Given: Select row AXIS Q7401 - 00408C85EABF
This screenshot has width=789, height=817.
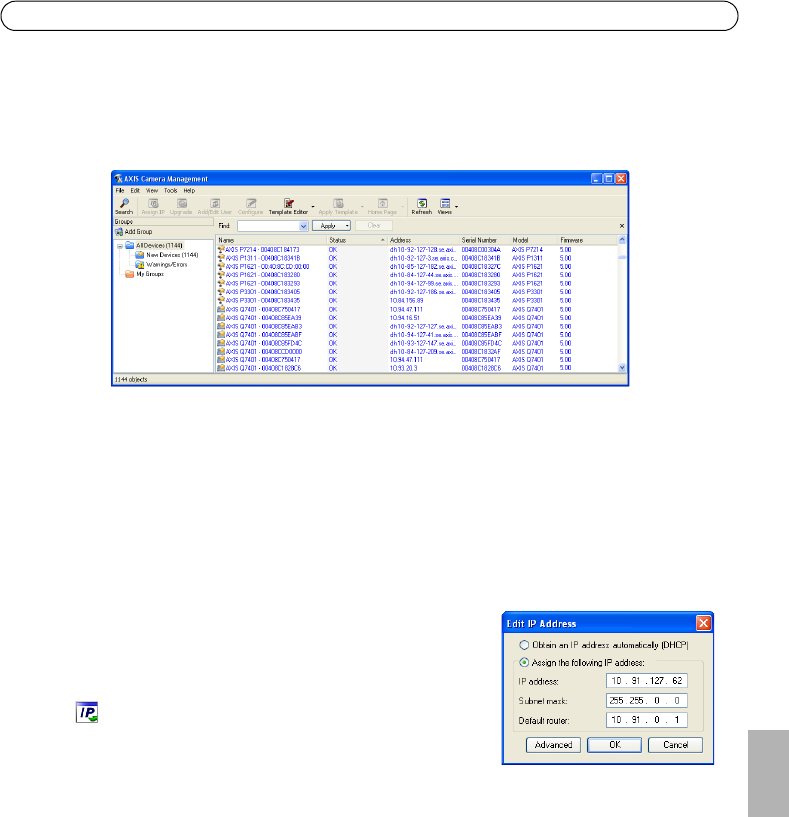Looking at the screenshot, I should (417, 335).
